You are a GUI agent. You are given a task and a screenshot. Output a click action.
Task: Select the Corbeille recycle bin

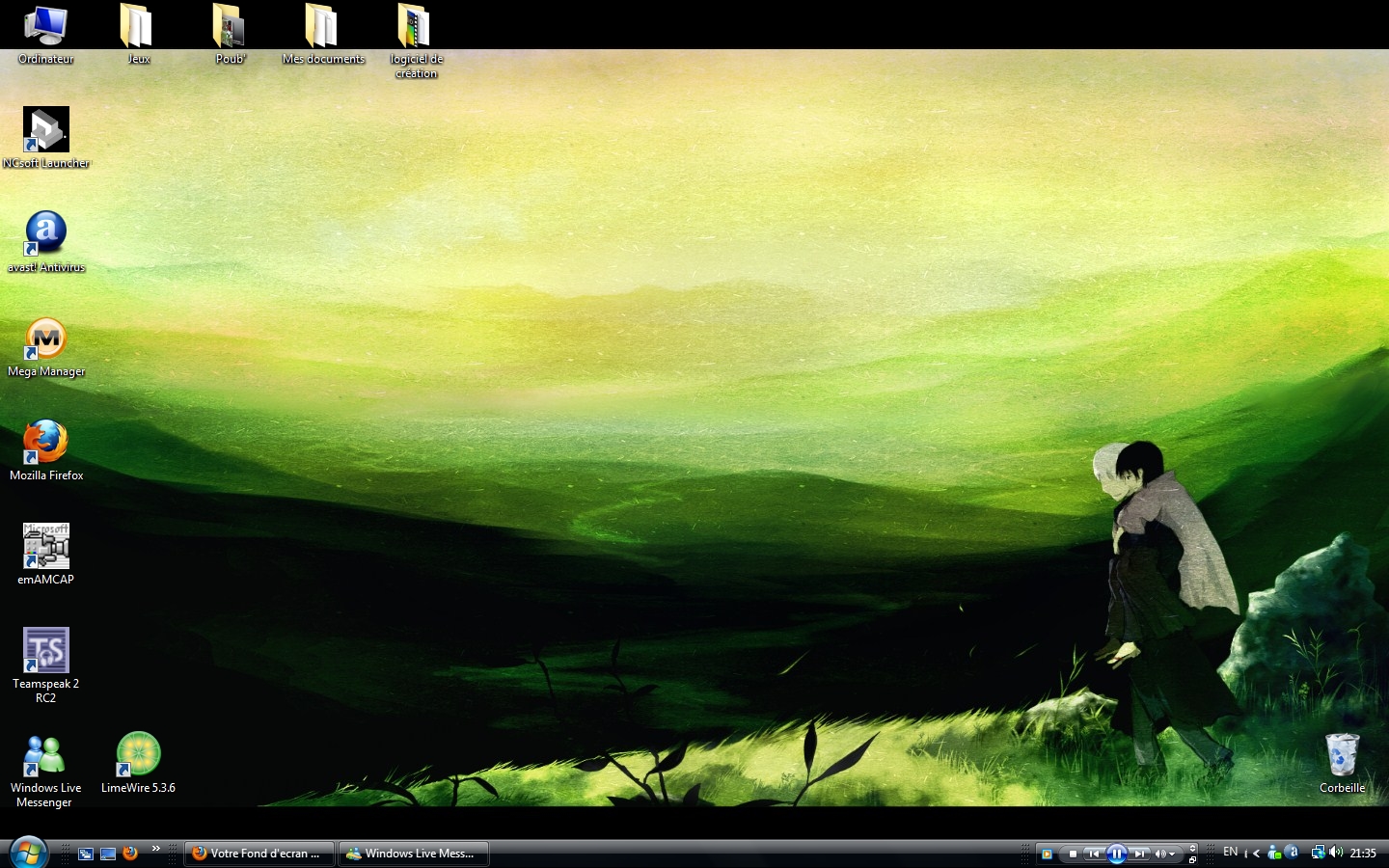click(x=1342, y=763)
